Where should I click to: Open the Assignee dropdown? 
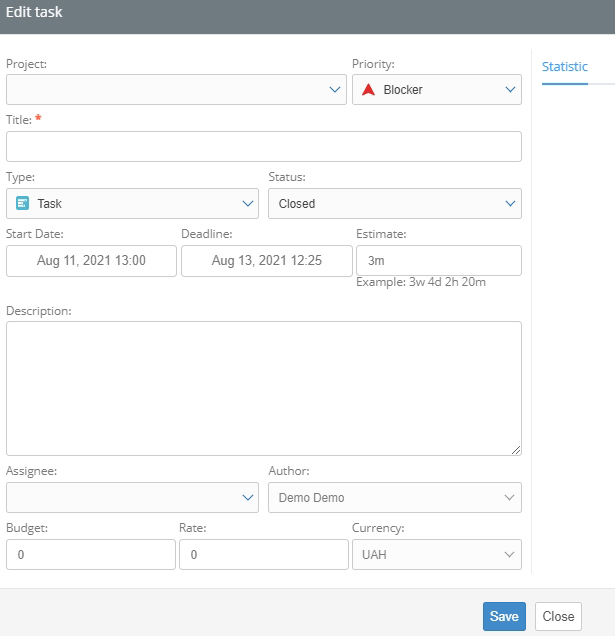(x=132, y=497)
